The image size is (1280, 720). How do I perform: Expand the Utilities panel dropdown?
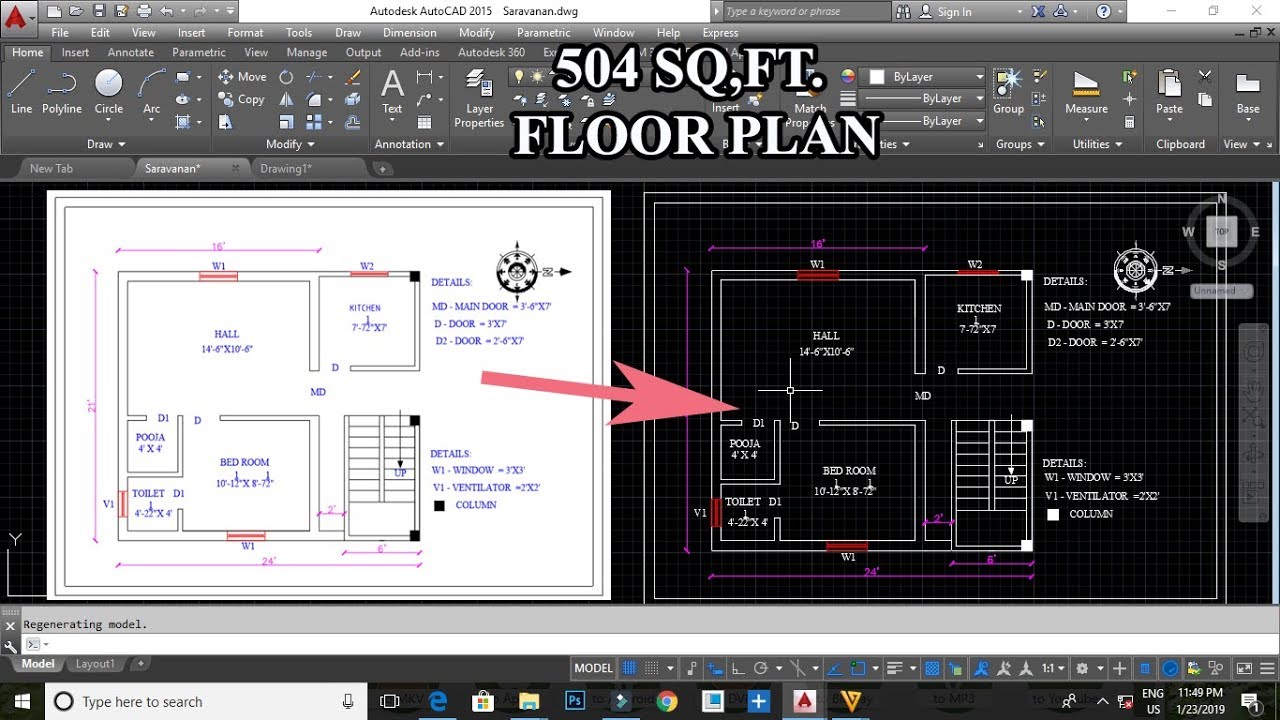1098,144
